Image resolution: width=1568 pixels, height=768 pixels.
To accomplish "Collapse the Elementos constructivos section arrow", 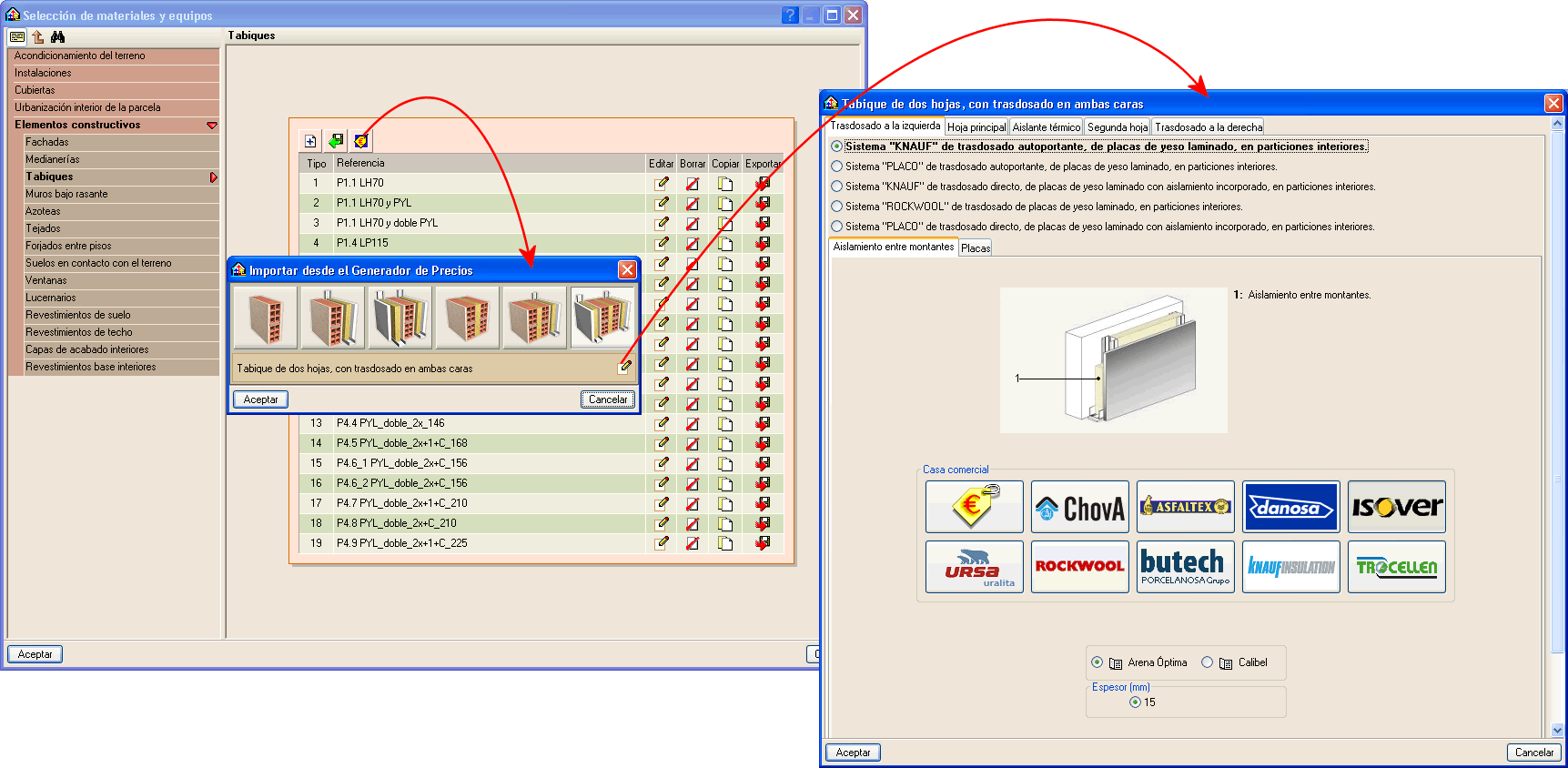I will 212,126.
